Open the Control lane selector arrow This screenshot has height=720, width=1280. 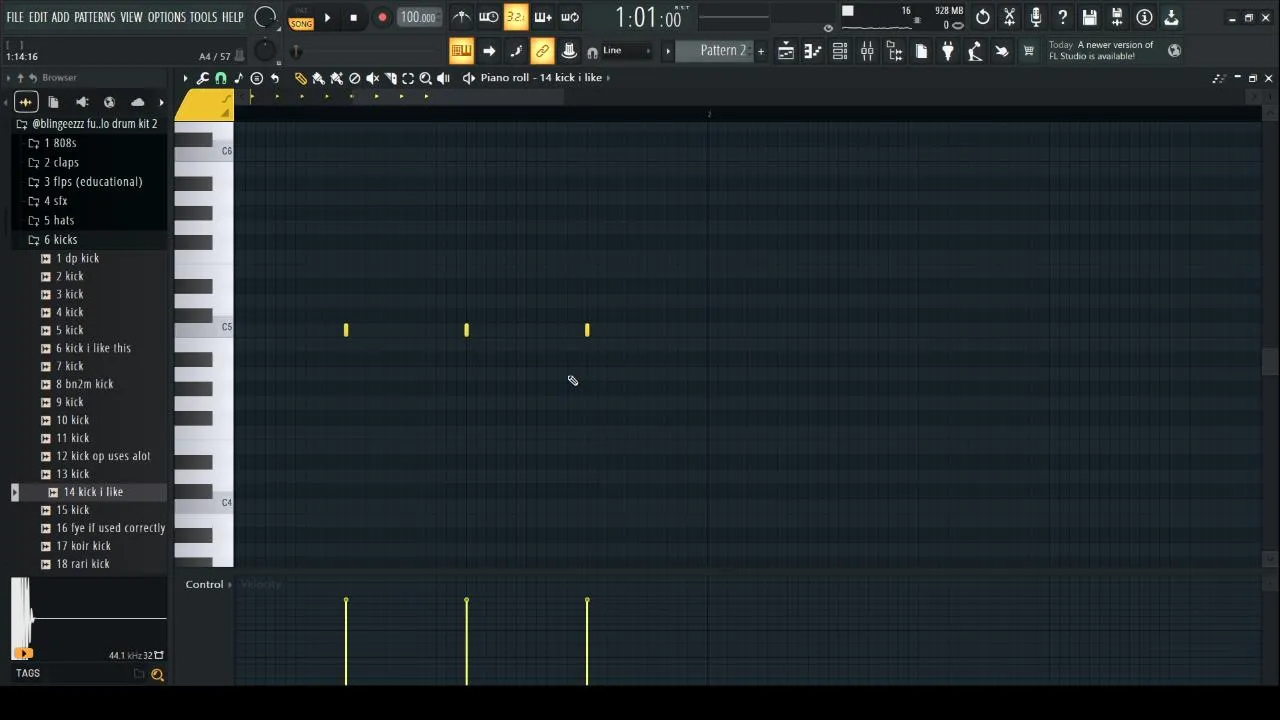[x=230, y=585]
